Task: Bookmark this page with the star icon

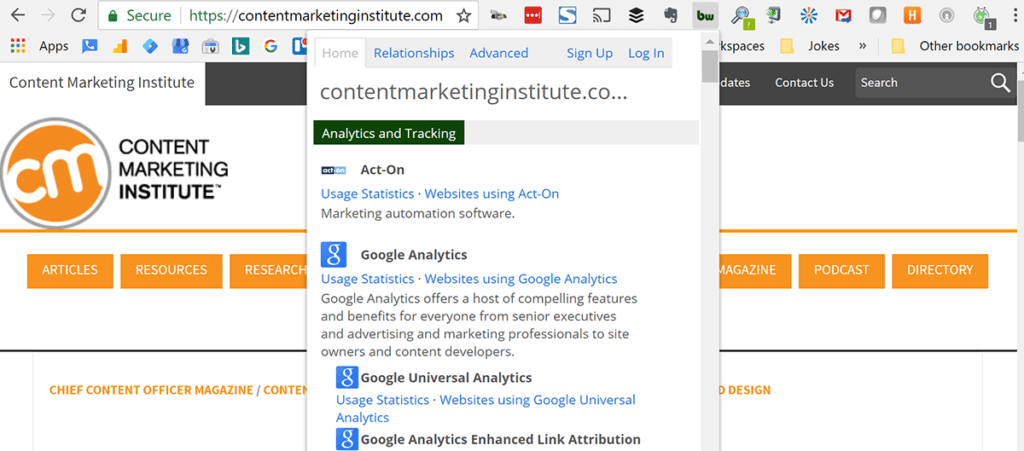Action: [x=463, y=16]
